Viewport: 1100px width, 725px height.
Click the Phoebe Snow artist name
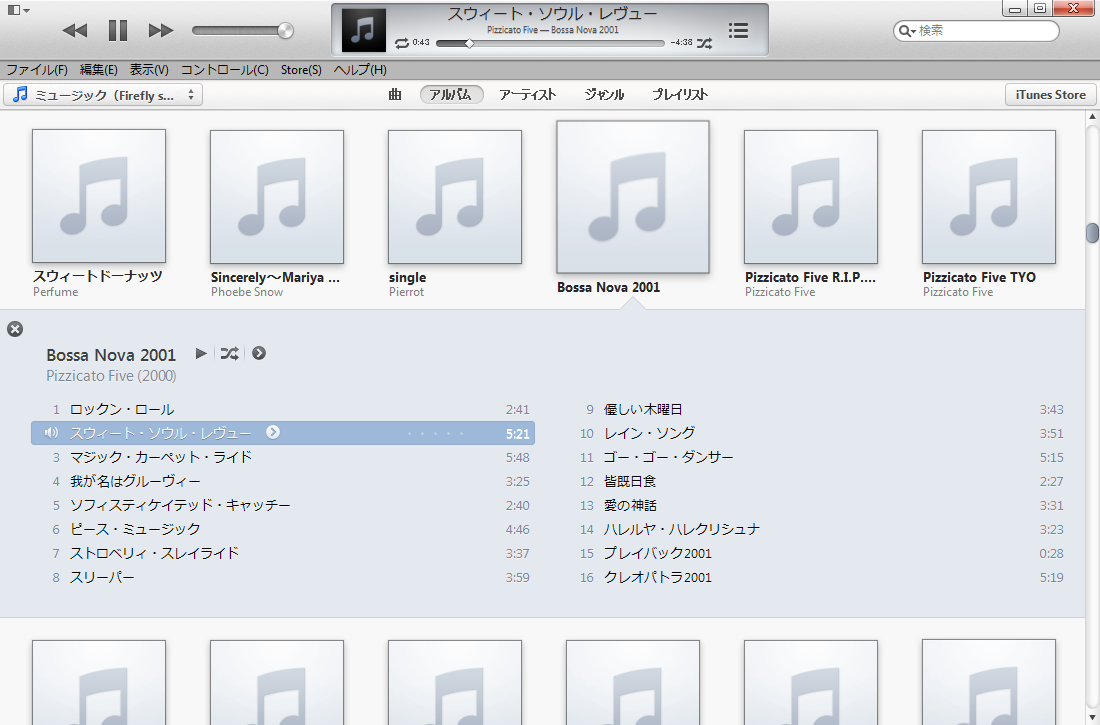click(247, 292)
